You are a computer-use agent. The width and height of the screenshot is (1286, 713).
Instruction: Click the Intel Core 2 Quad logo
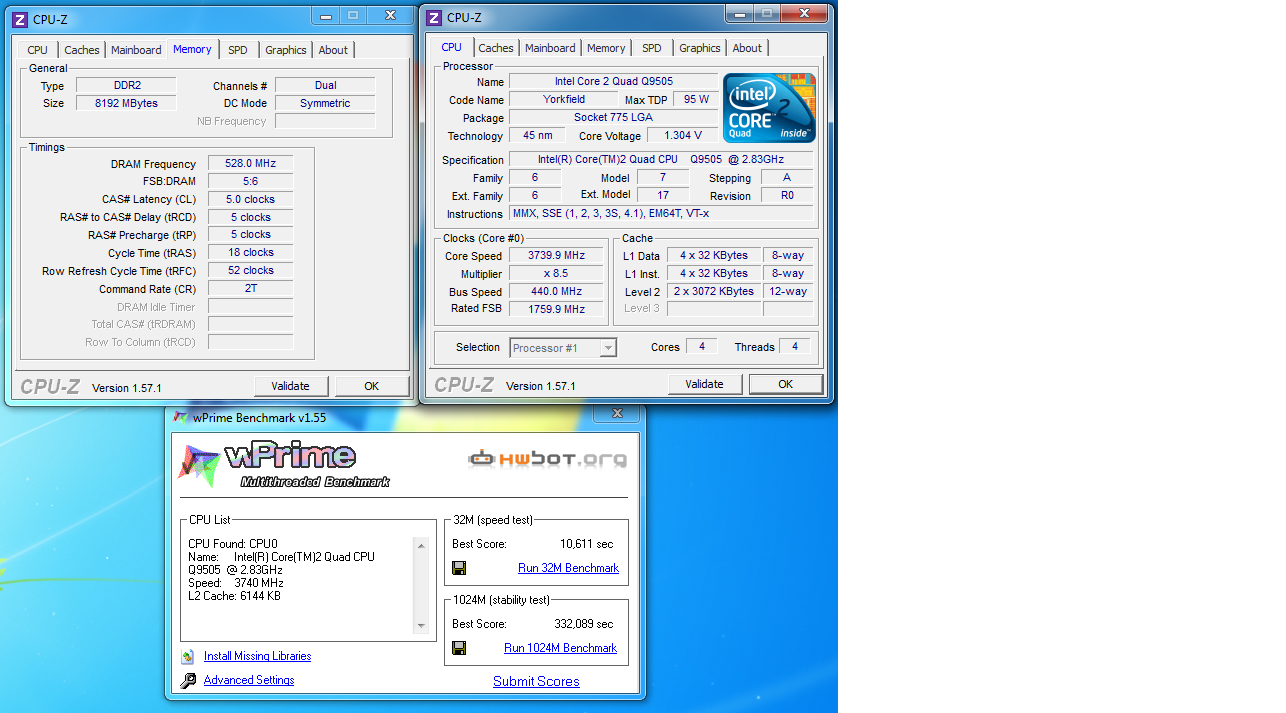(769, 108)
